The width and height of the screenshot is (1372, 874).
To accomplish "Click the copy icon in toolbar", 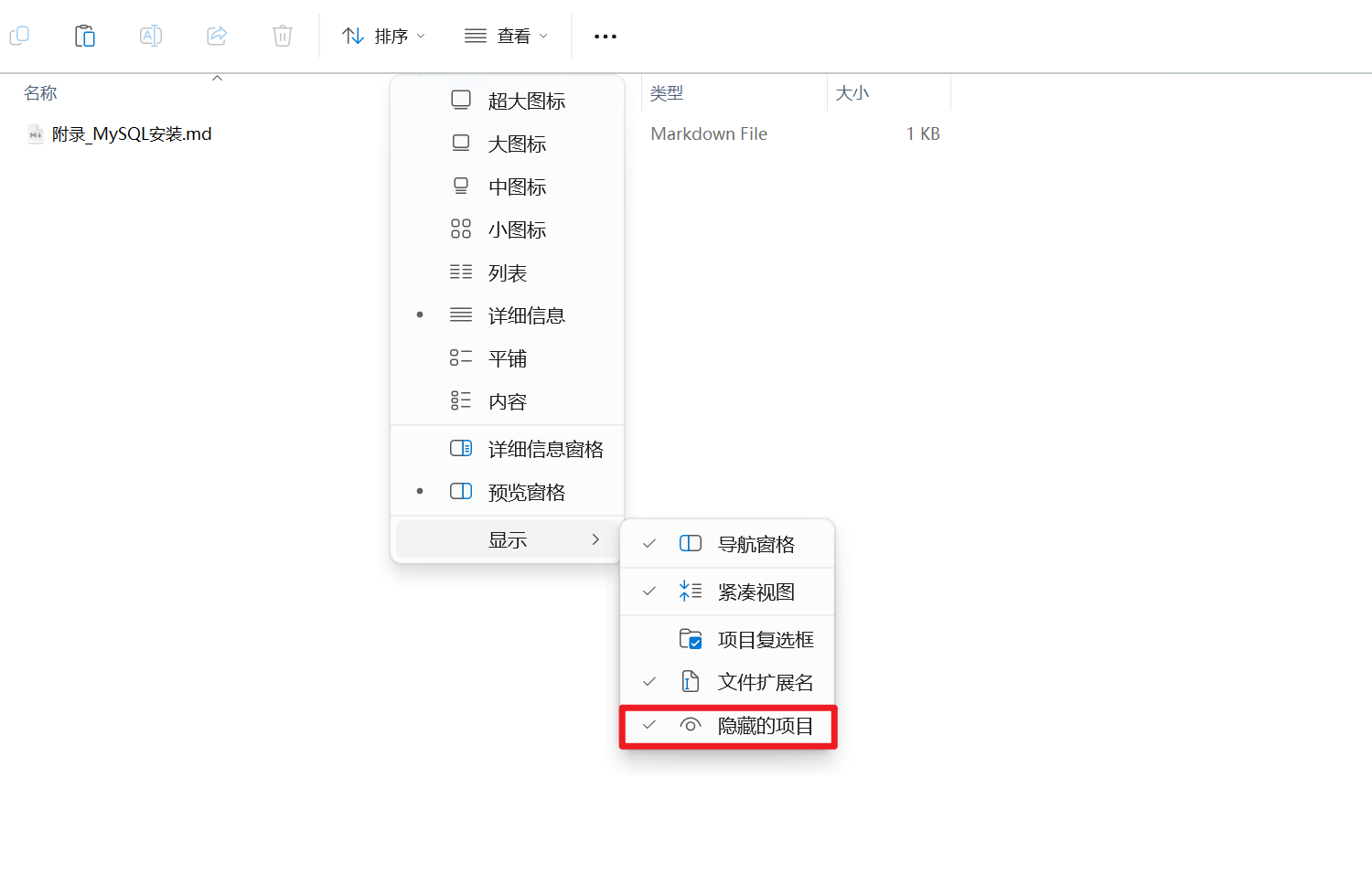I will 19,36.
